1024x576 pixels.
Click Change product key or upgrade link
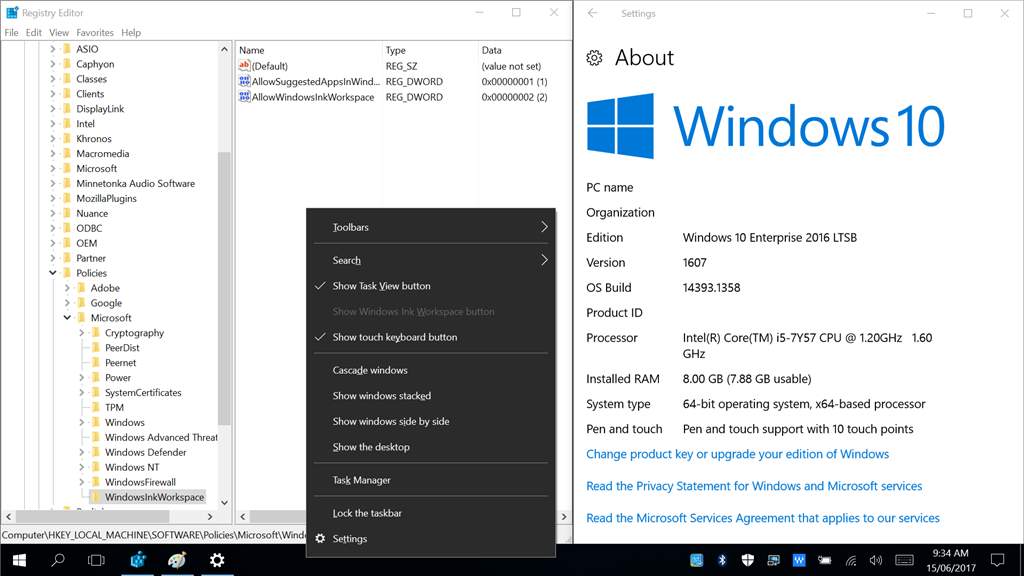pyautogui.click(x=737, y=454)
